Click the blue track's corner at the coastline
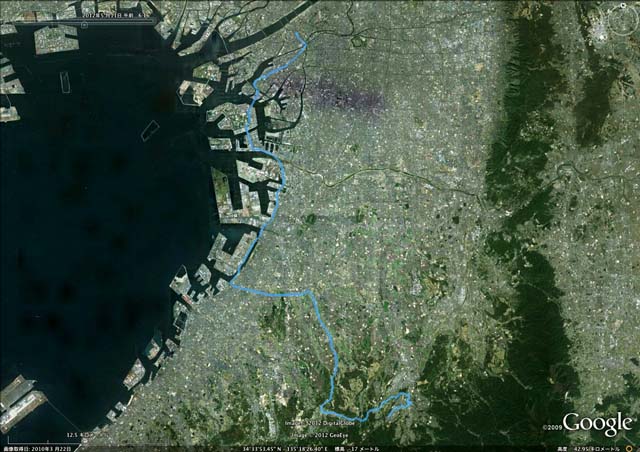 231,283
